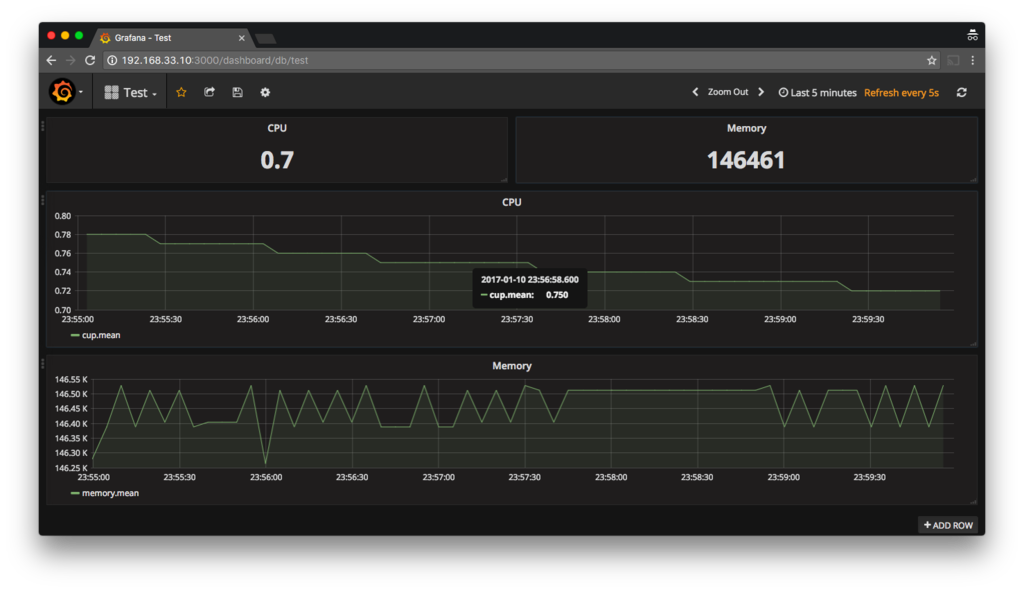Open the Chrome three-dot menu
This screenshot has height=591, width=1024.
tap(972, 60)
